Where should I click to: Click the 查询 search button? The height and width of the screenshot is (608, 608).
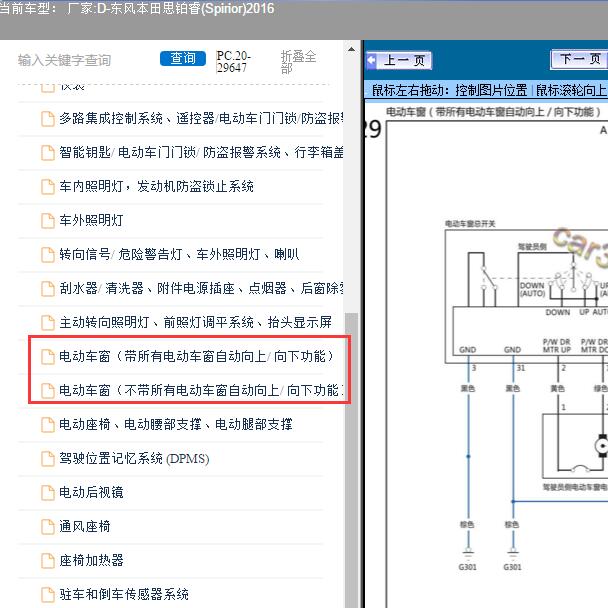tap(183, 59)
